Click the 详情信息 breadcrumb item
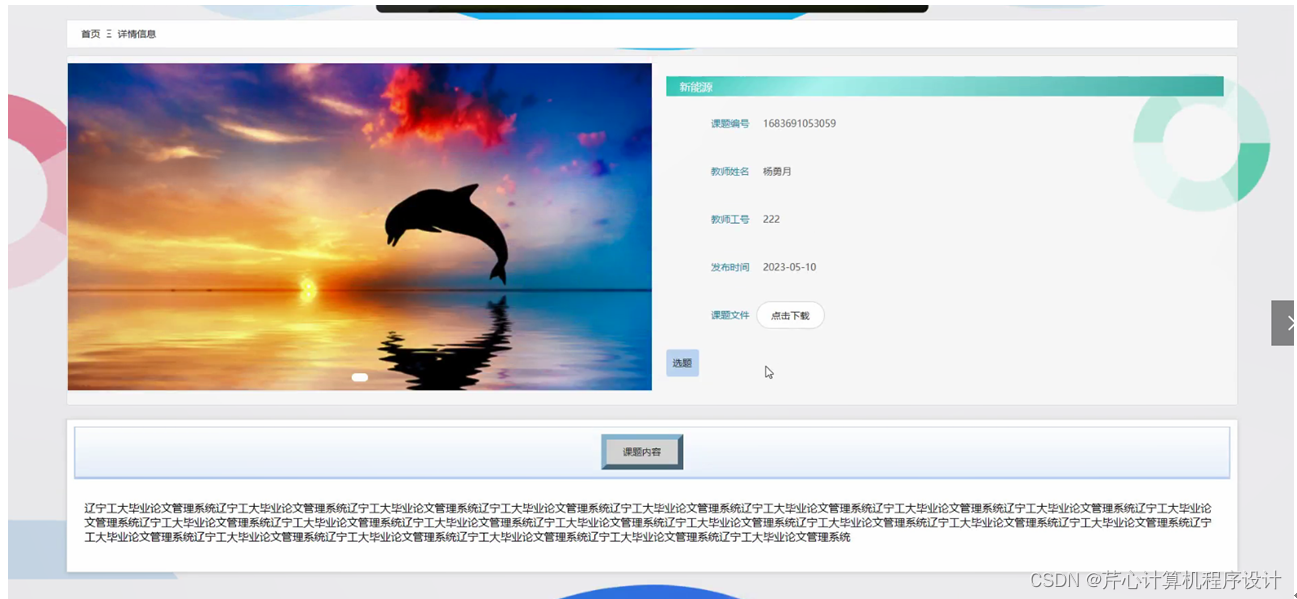The image size is (1297, 599). pos(136,34)
